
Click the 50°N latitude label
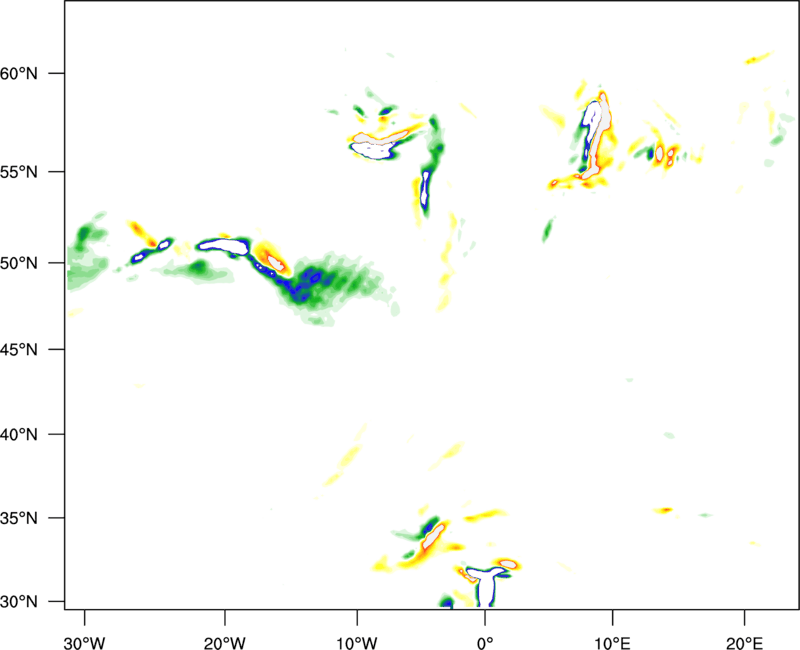(19, 263)
